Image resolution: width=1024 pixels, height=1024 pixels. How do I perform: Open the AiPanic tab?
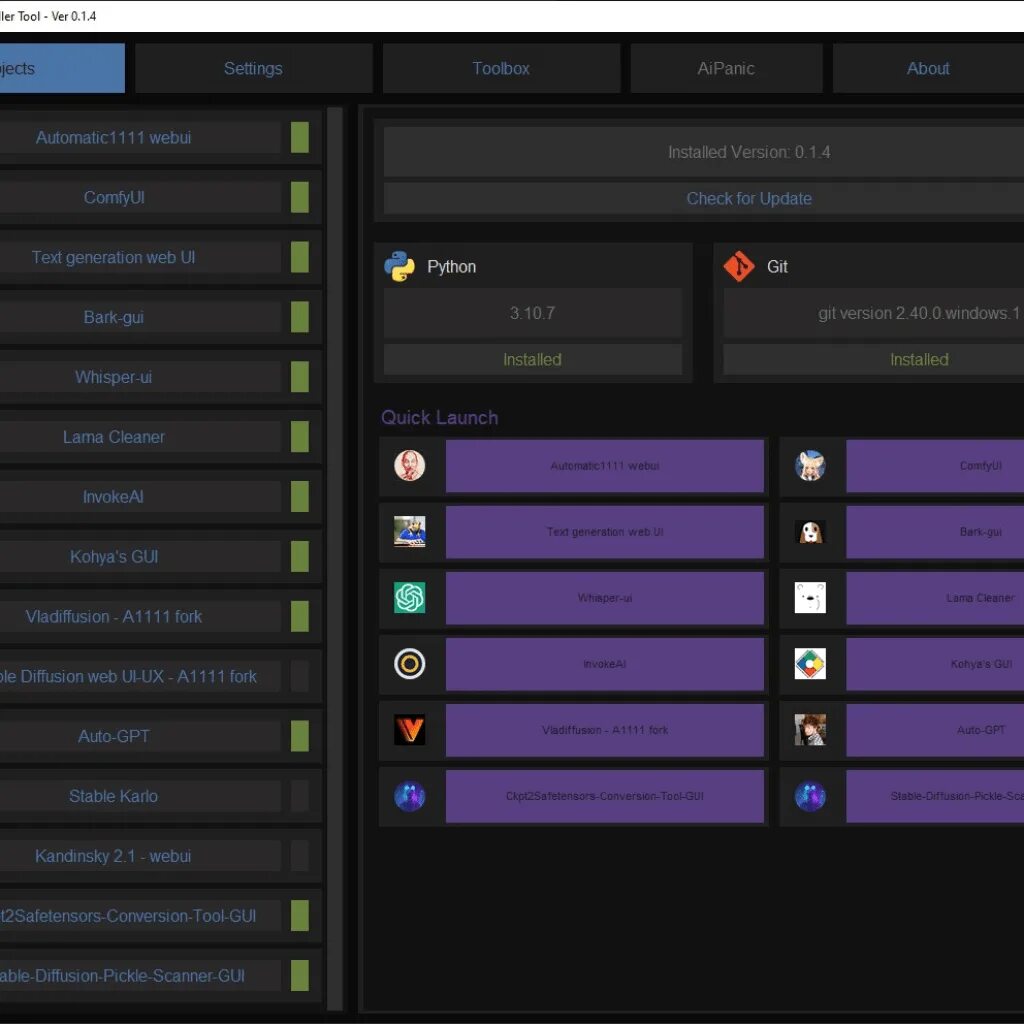pyautogui.click(x=726, y=68)
